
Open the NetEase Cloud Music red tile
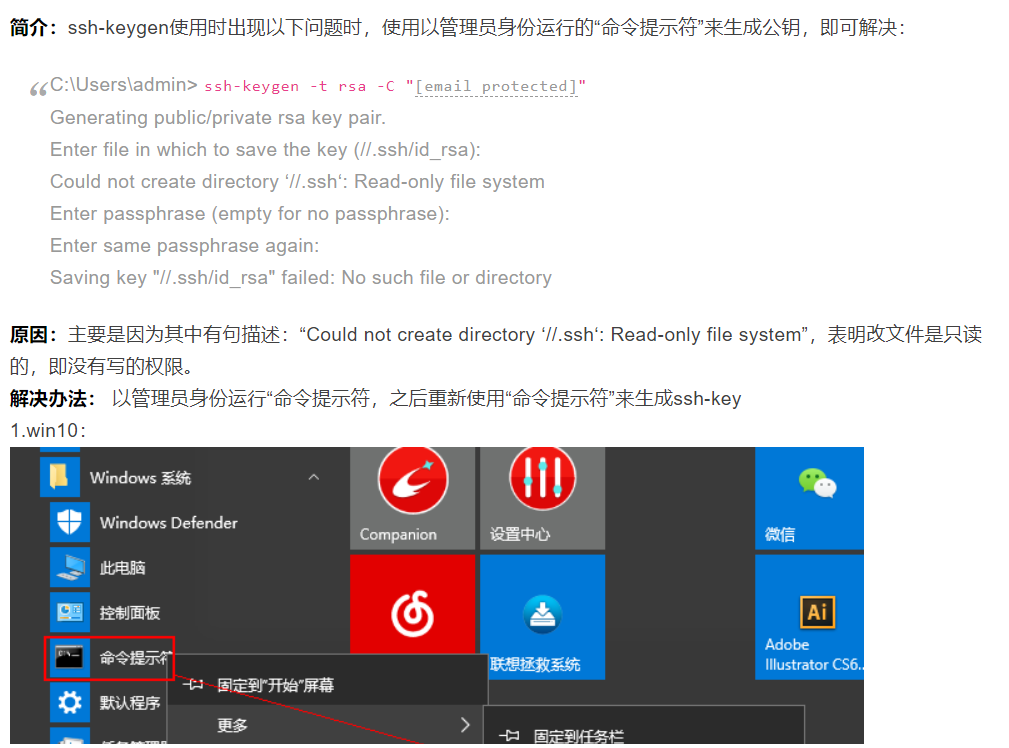coord(412,605)
